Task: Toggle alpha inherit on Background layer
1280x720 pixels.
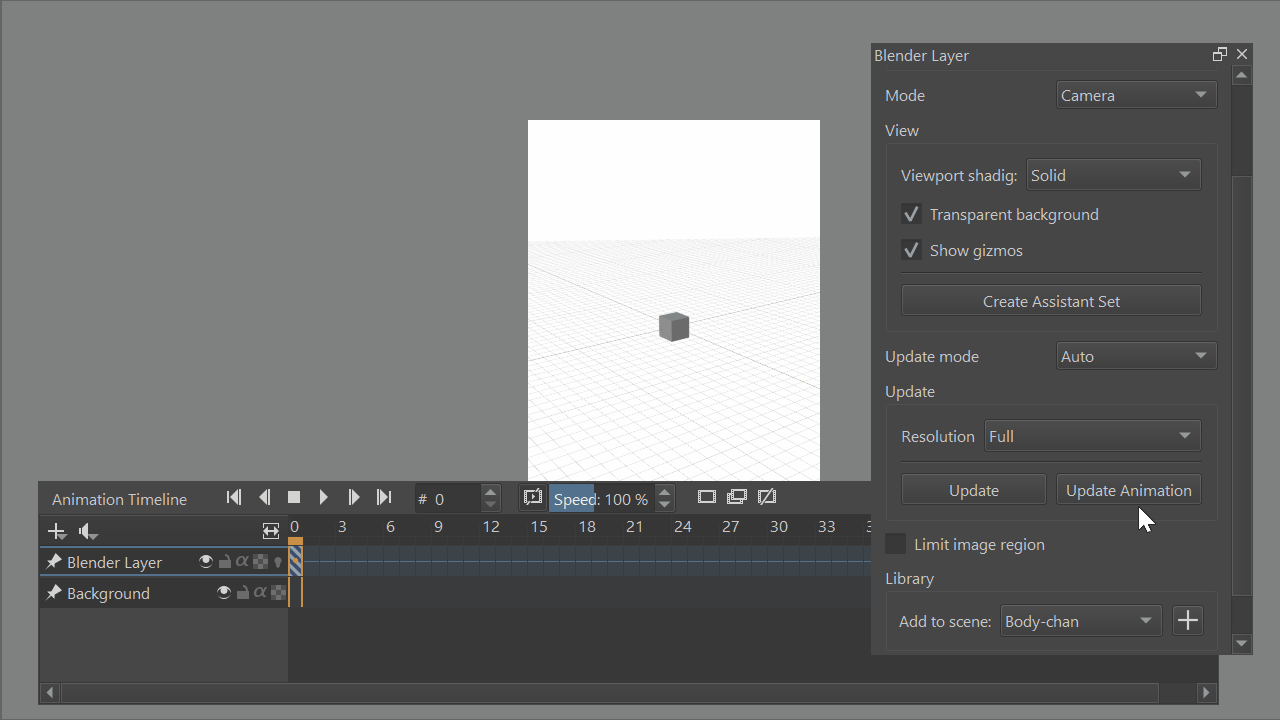Action: click(x=260, y=593)
